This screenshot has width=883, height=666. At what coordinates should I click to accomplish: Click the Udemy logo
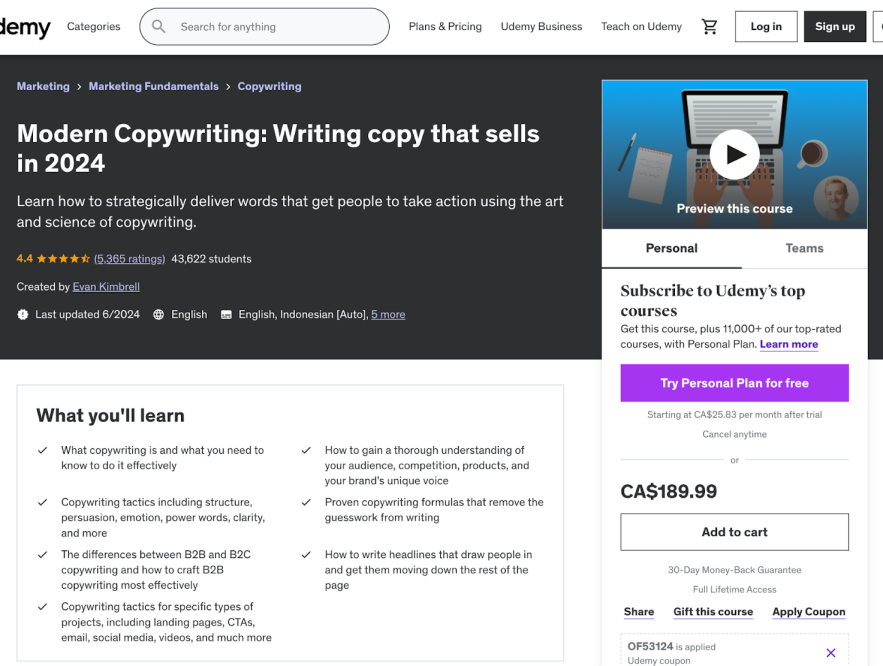click(24, 27)
